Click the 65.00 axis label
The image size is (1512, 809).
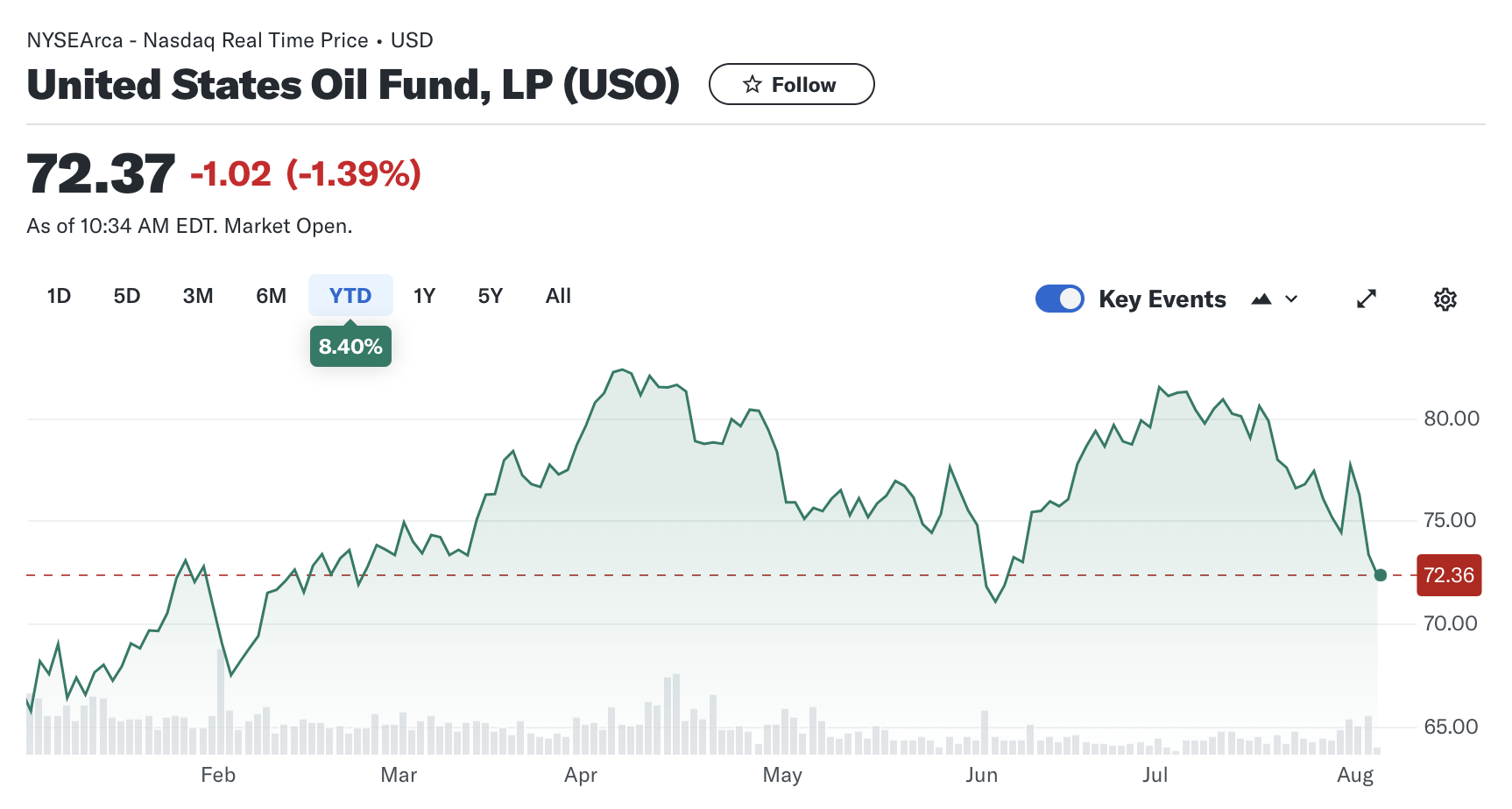click(1451, 727)
